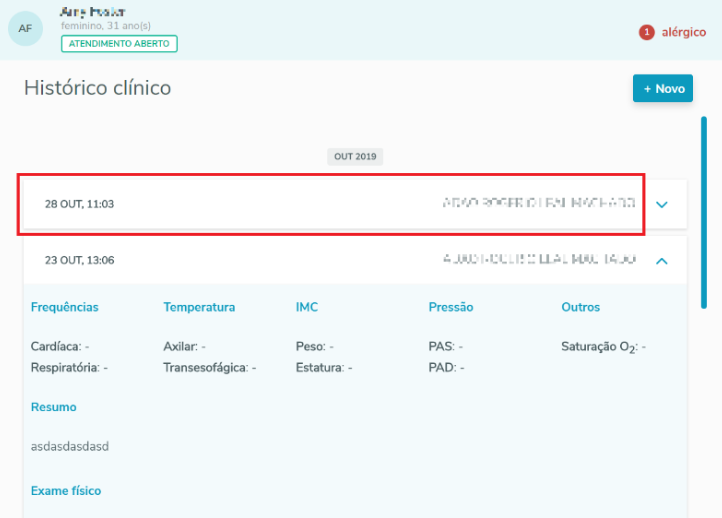
Task: Click the Histórico clínico page title
Action: [98, 87]
